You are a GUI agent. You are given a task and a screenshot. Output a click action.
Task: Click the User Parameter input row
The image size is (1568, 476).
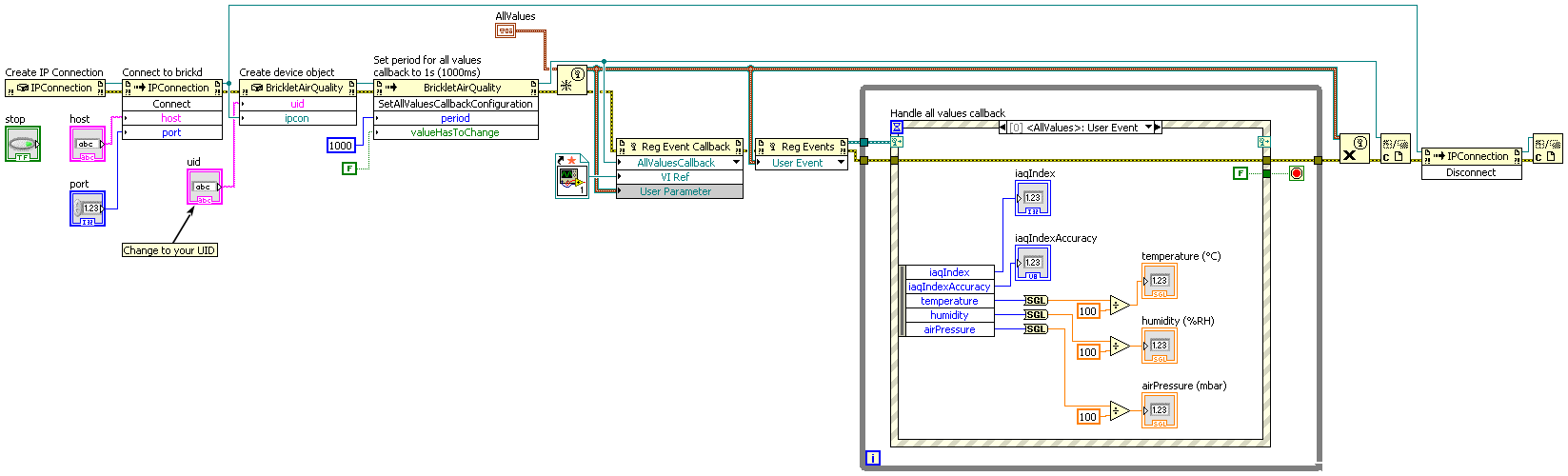pyautogui.click(x=680, y=191)
